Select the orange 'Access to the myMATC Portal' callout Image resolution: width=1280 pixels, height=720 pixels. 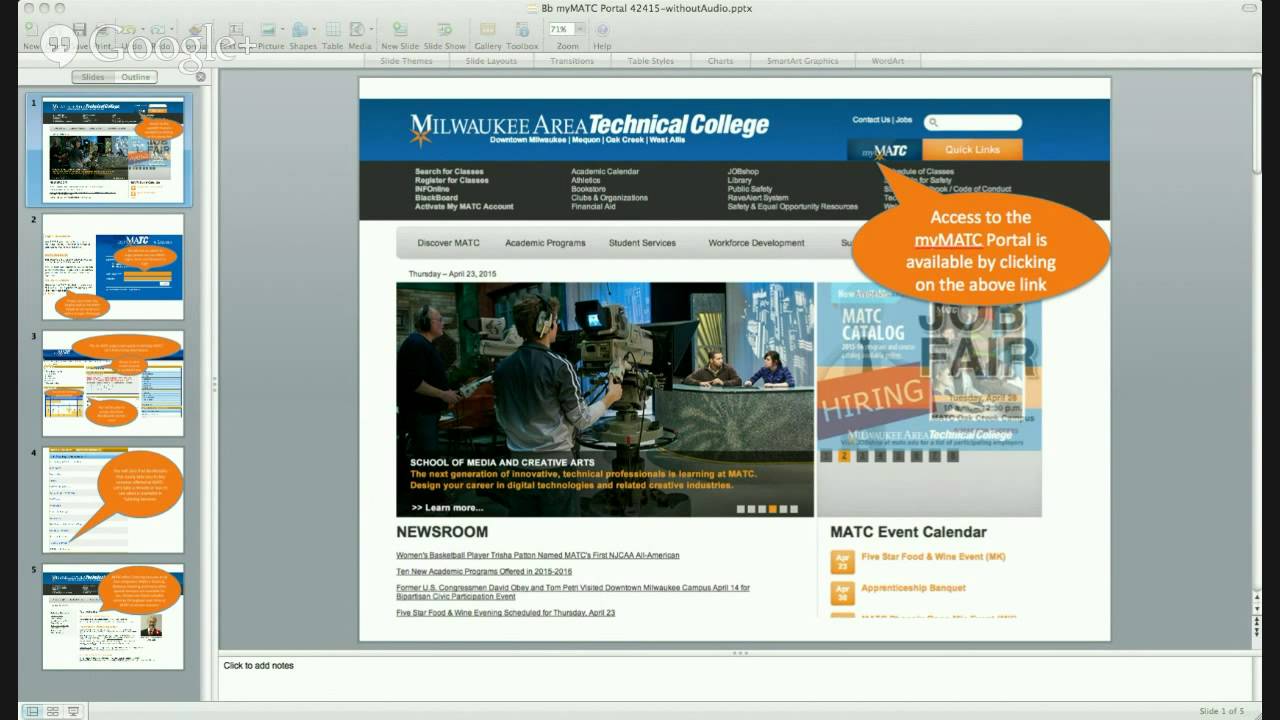[x=980, y=250]
